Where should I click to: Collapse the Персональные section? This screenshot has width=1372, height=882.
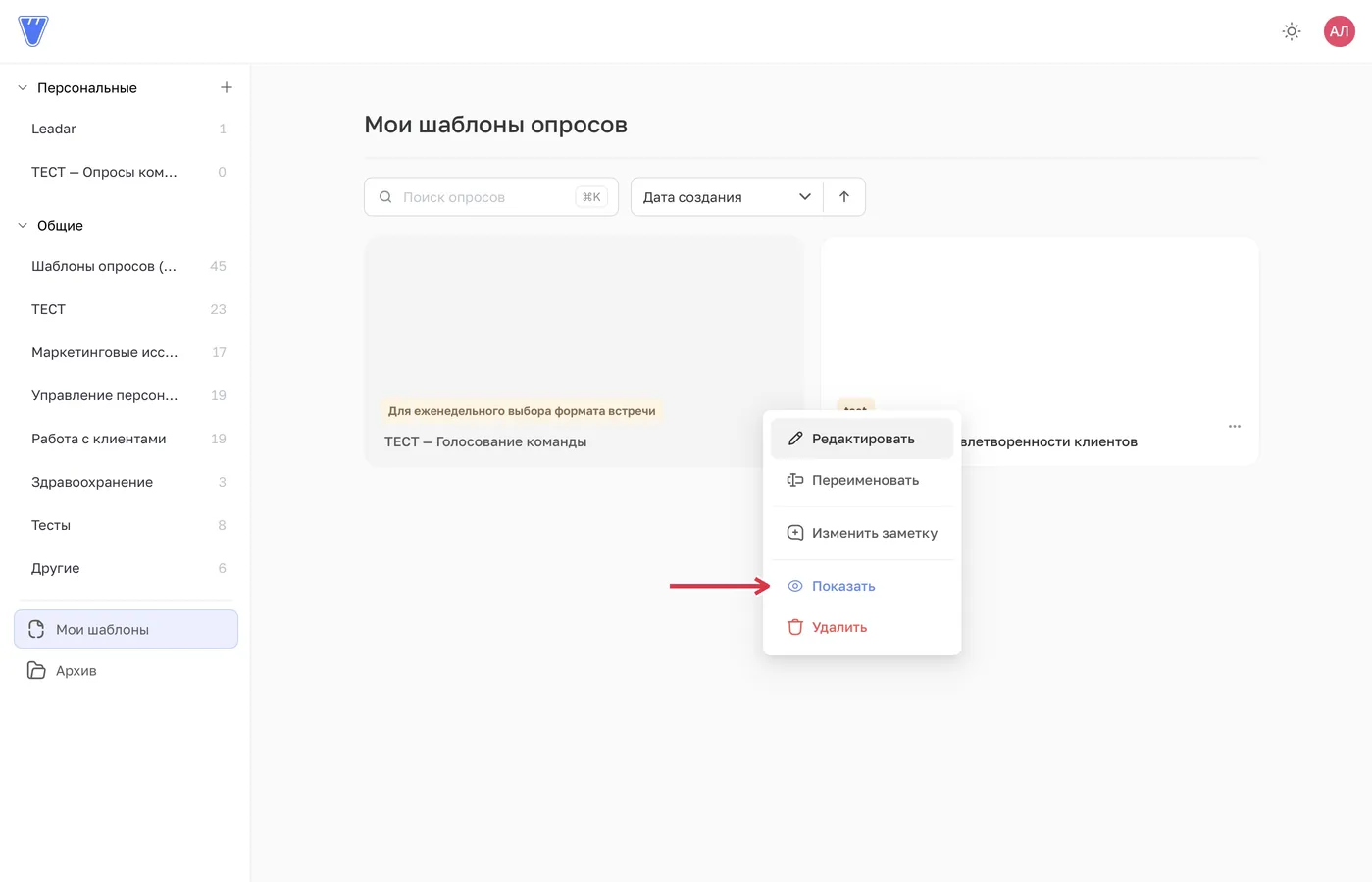coord(23,87)
